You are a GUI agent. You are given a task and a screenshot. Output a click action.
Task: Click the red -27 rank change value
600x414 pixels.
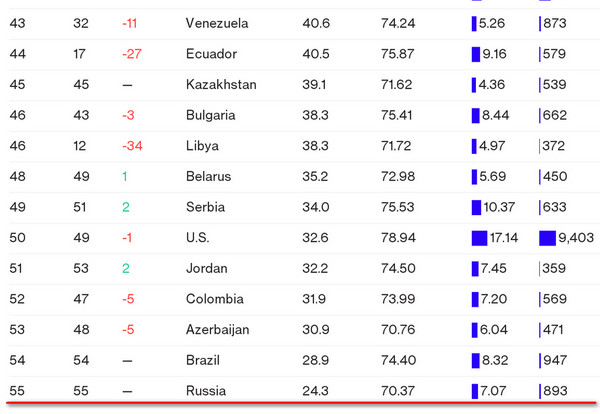(x=131, y=54)
